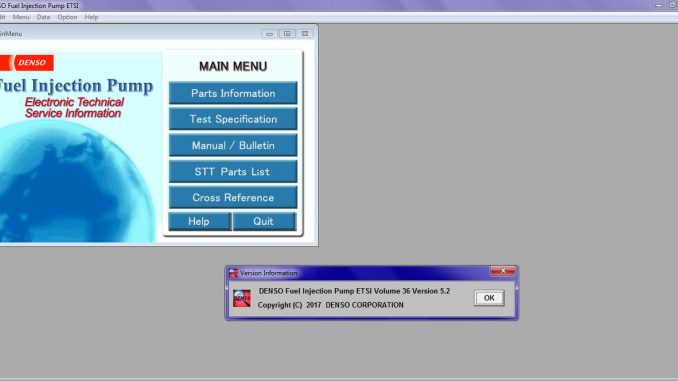Open the Cross Reference section

coord(233,198)
